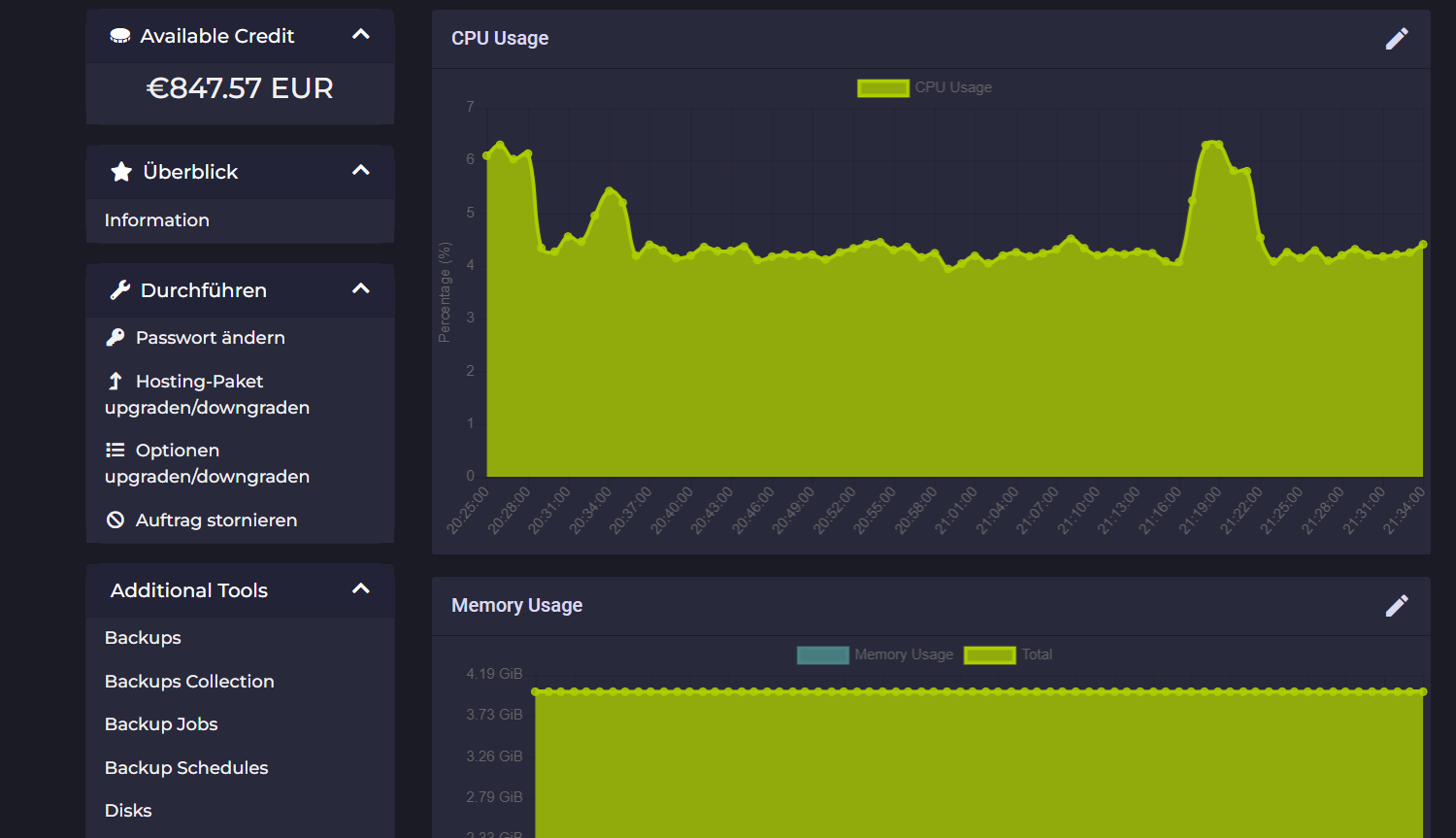Collapse the Überblick section
The image size is (1456, 838).
[x=361, y=171]
